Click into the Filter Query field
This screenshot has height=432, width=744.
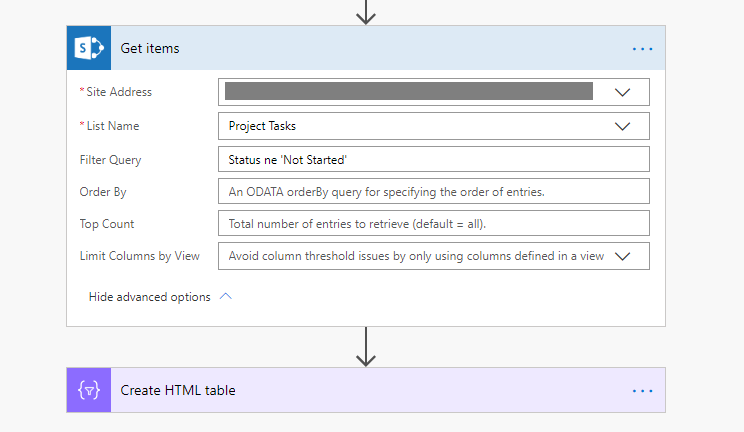433,160
